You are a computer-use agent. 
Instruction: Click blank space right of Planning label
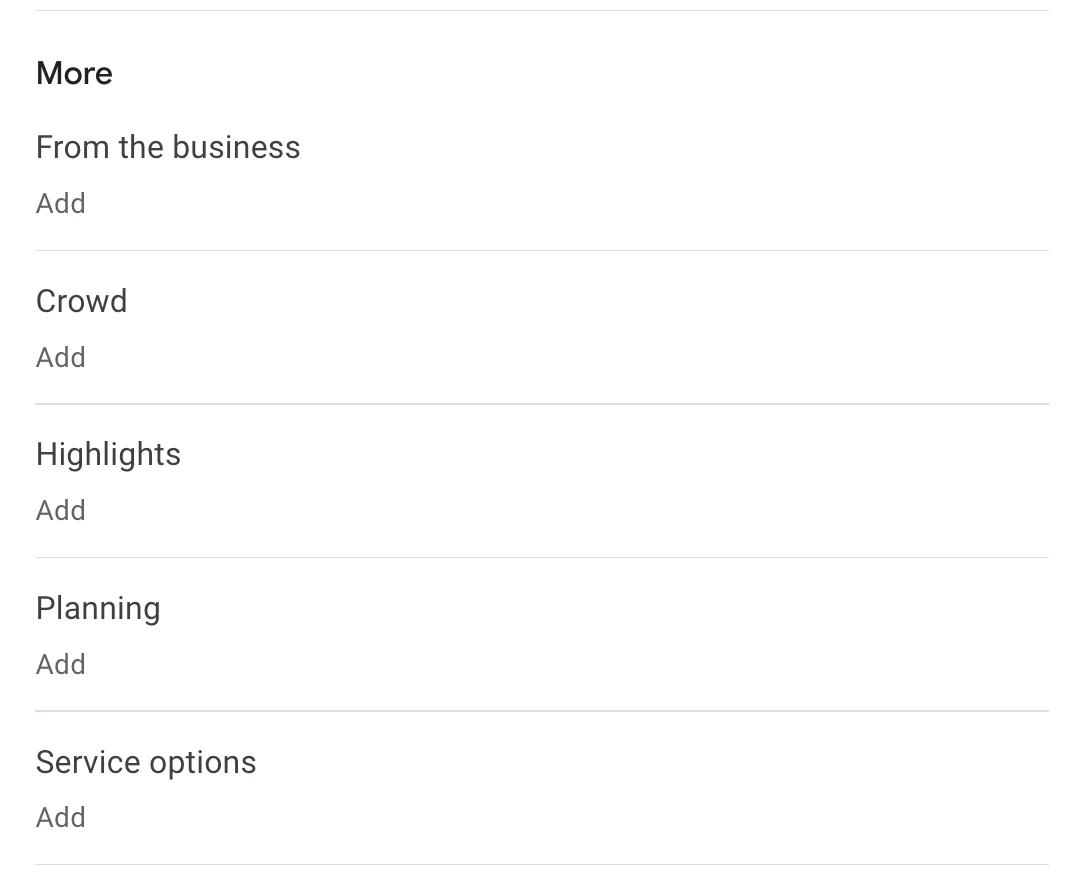click(600, 609)
